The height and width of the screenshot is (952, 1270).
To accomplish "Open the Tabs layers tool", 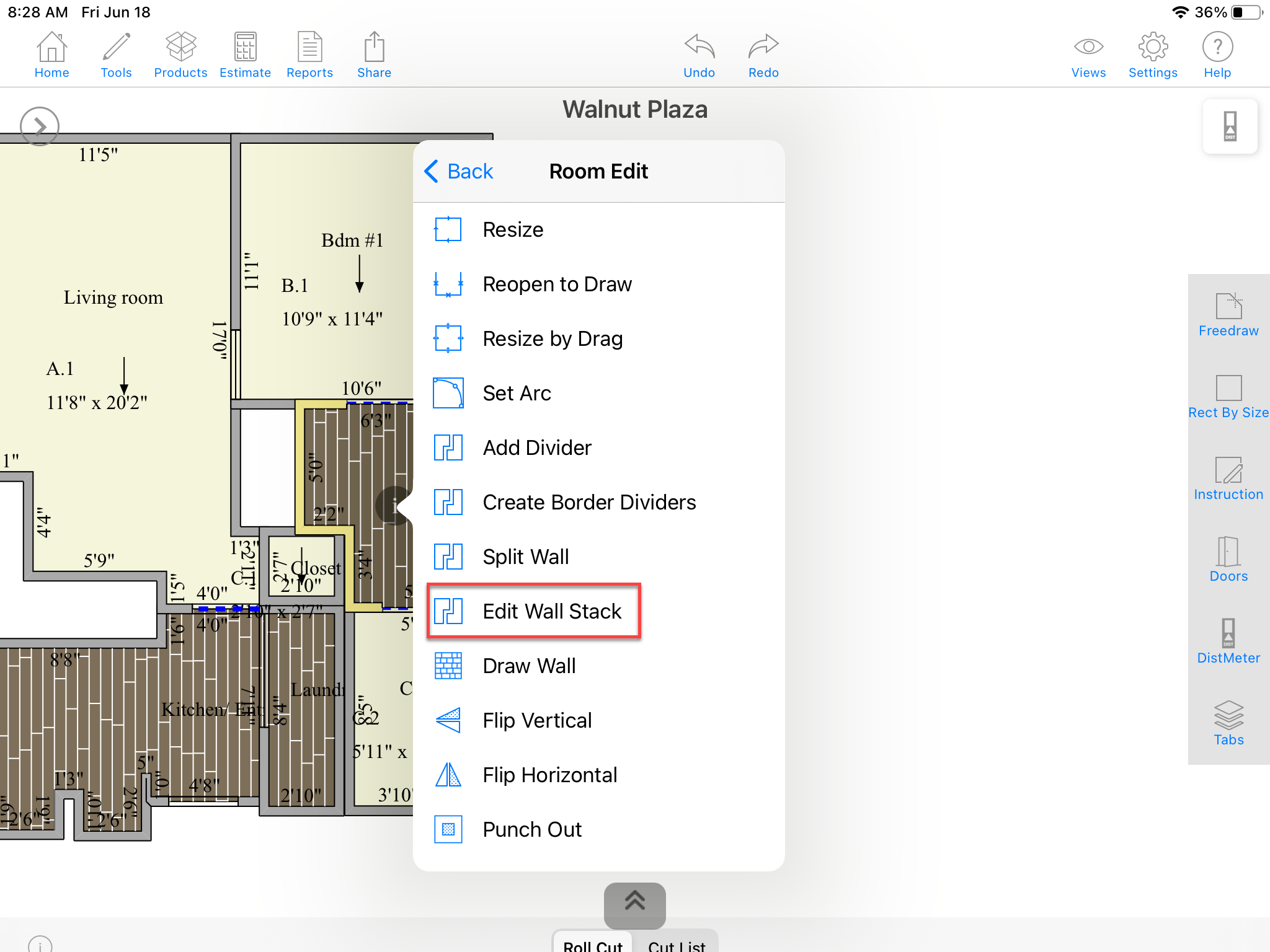I will point(1228,724).
